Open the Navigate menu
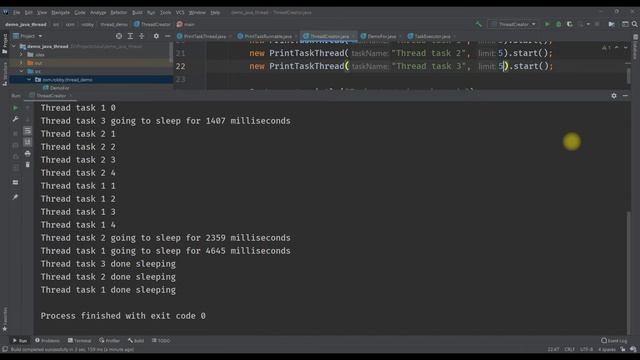The width and height of the screenshot is (640, 360). (x=60, y=13)
